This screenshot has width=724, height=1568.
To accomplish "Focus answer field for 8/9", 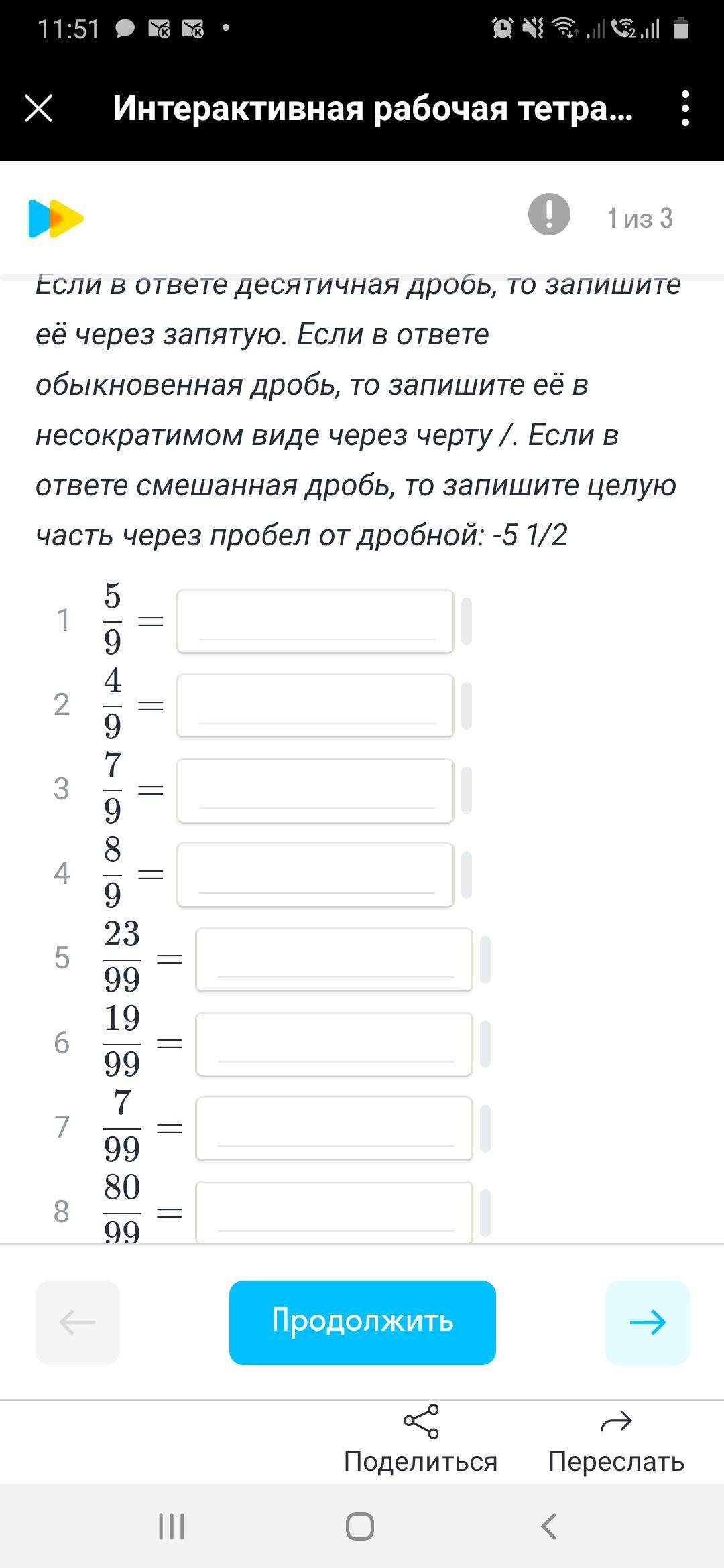I will coord(315,874).
